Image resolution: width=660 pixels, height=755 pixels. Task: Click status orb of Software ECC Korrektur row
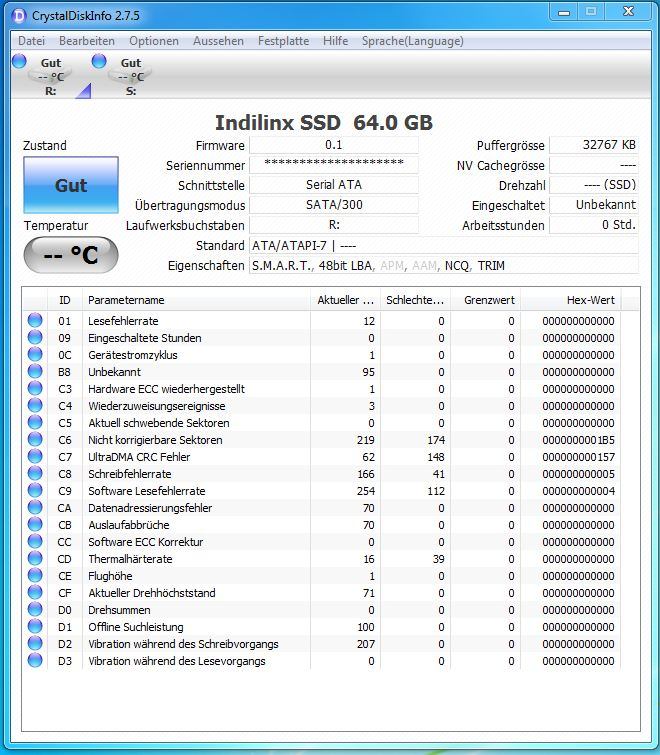(35, 541)
